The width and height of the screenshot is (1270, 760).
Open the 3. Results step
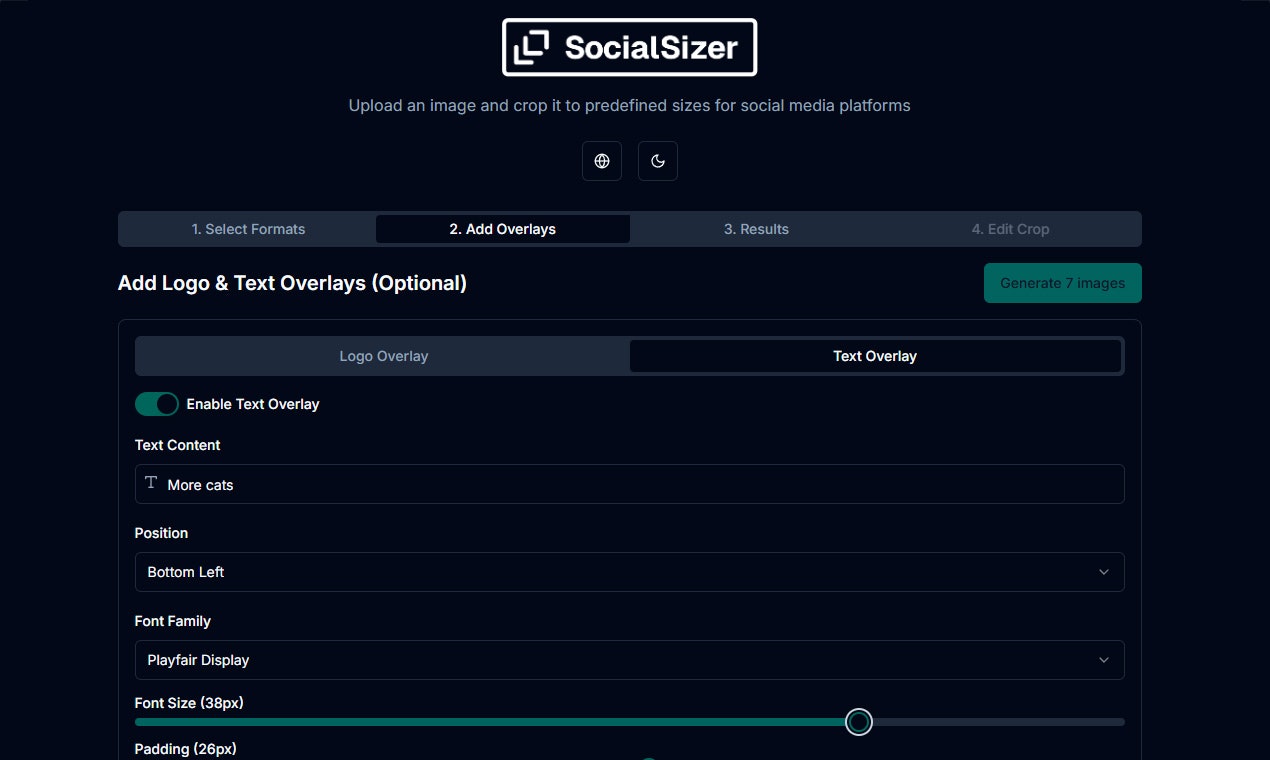point(757,229)
